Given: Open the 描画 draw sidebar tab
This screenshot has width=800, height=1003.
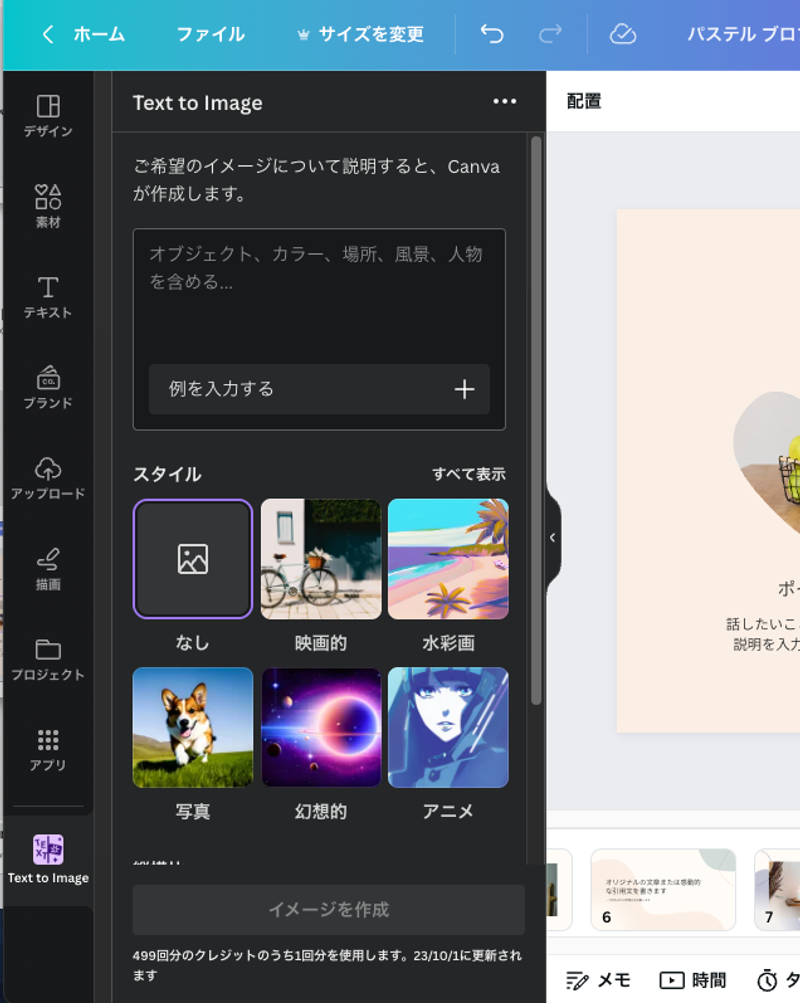Looking at the screenshot, I should (48, 569).
